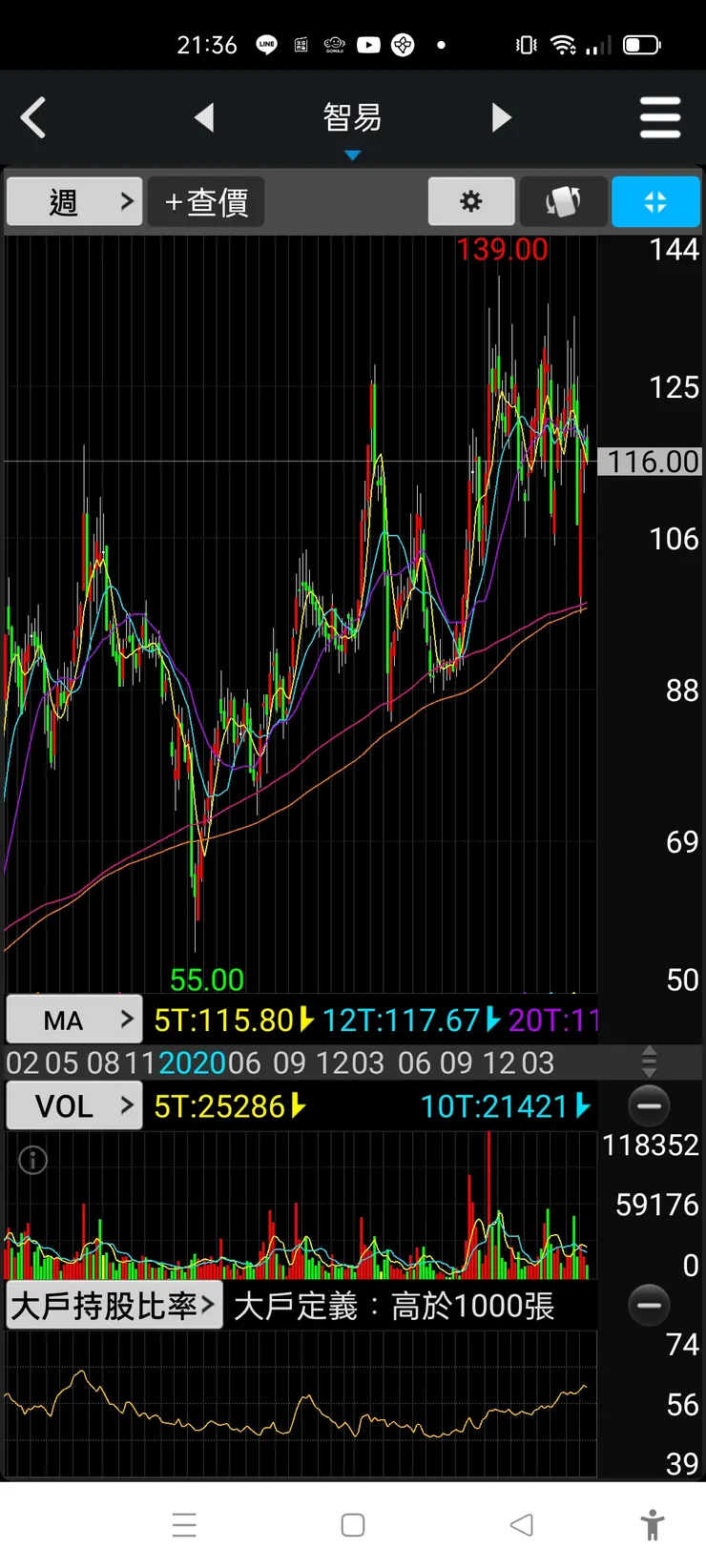Tap the 139.00 high price label
Screen dimensions: 706x1568
coord(502,250)
